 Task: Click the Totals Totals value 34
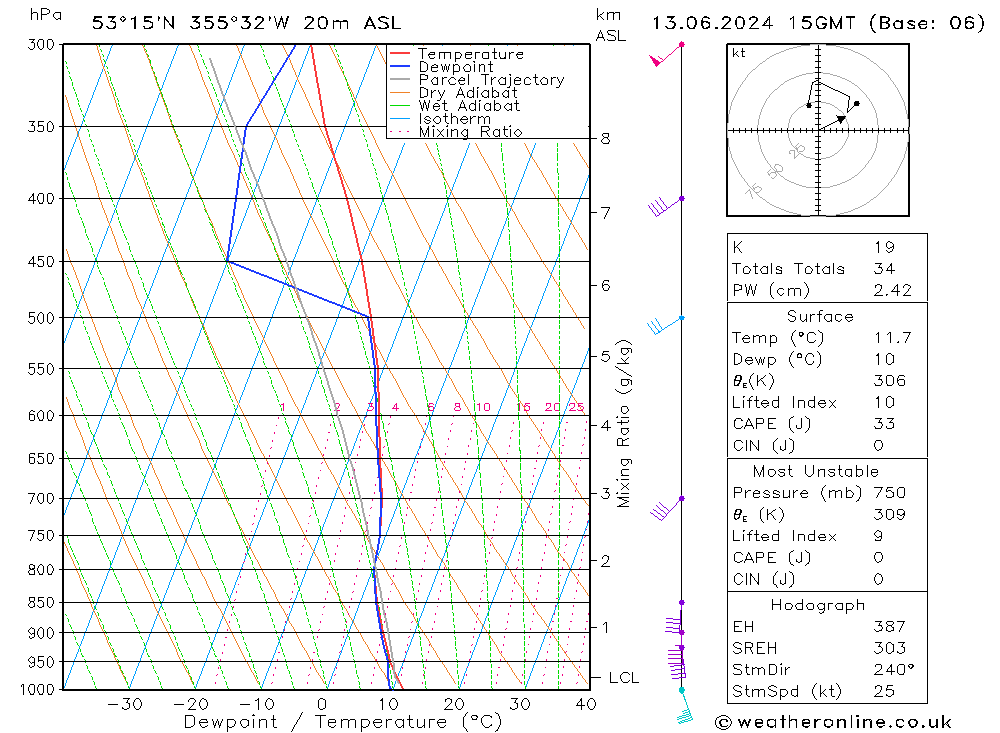(884, 269)
